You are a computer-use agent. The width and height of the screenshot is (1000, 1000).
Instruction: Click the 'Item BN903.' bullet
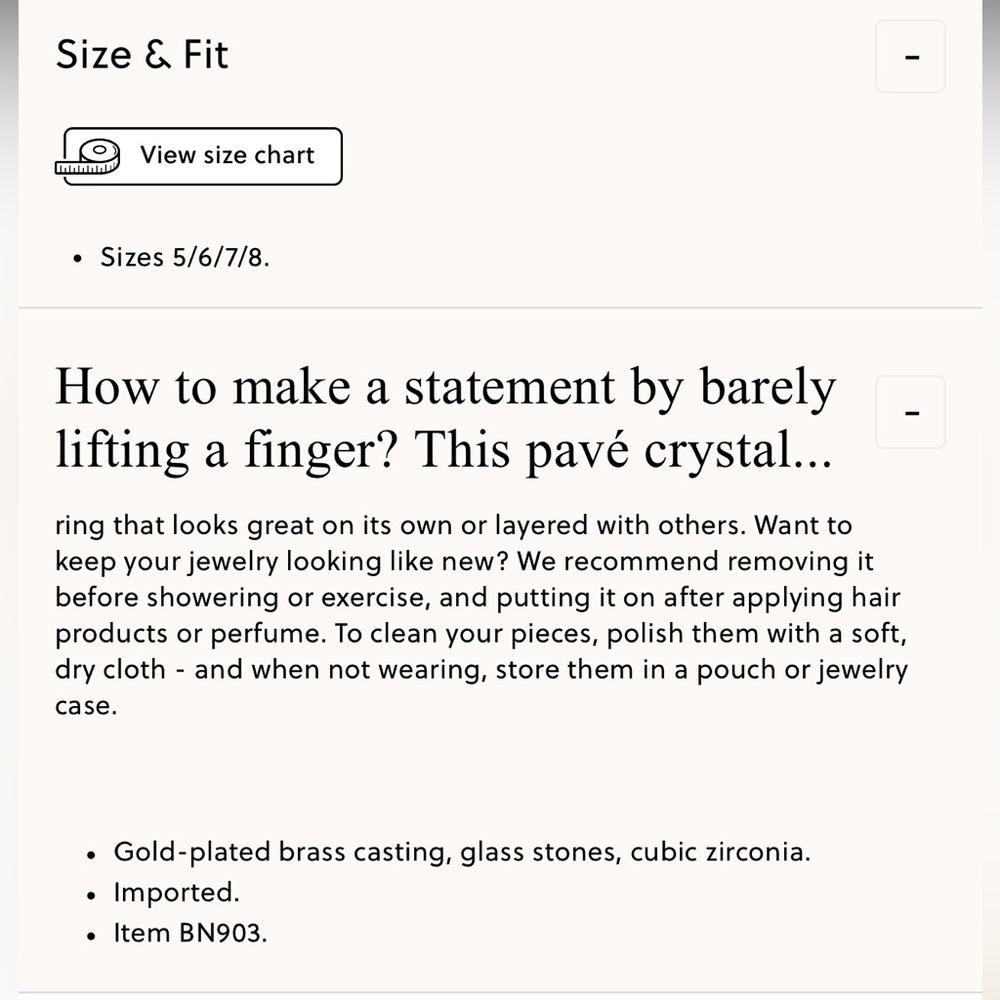click(190, 933)
